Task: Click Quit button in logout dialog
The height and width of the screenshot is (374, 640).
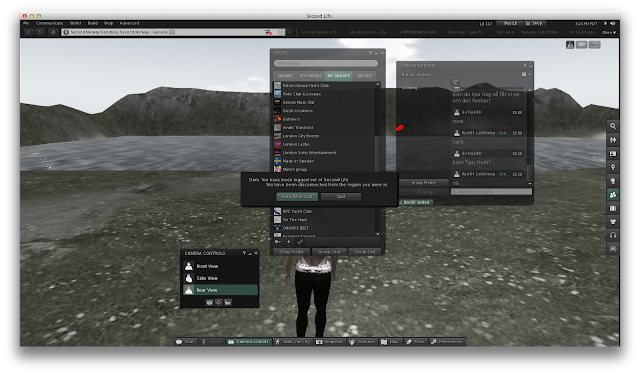Action: (x=341, y=196)
